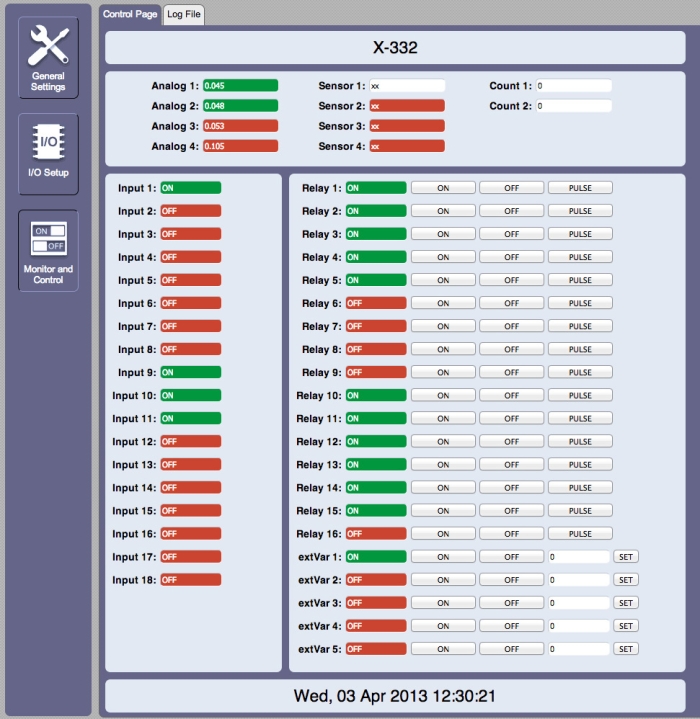Screen dimensions: 700x719
Task: Click the extVar 5 label
Action: click(320, 649)
